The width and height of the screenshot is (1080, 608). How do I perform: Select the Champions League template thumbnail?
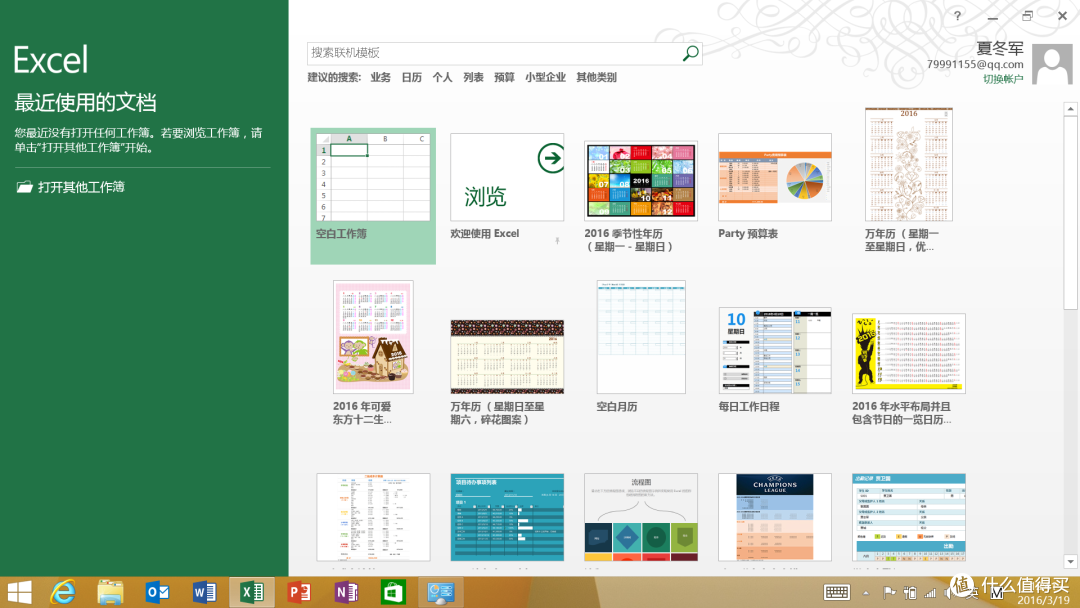pyautogui.click(x=775, y=517)
